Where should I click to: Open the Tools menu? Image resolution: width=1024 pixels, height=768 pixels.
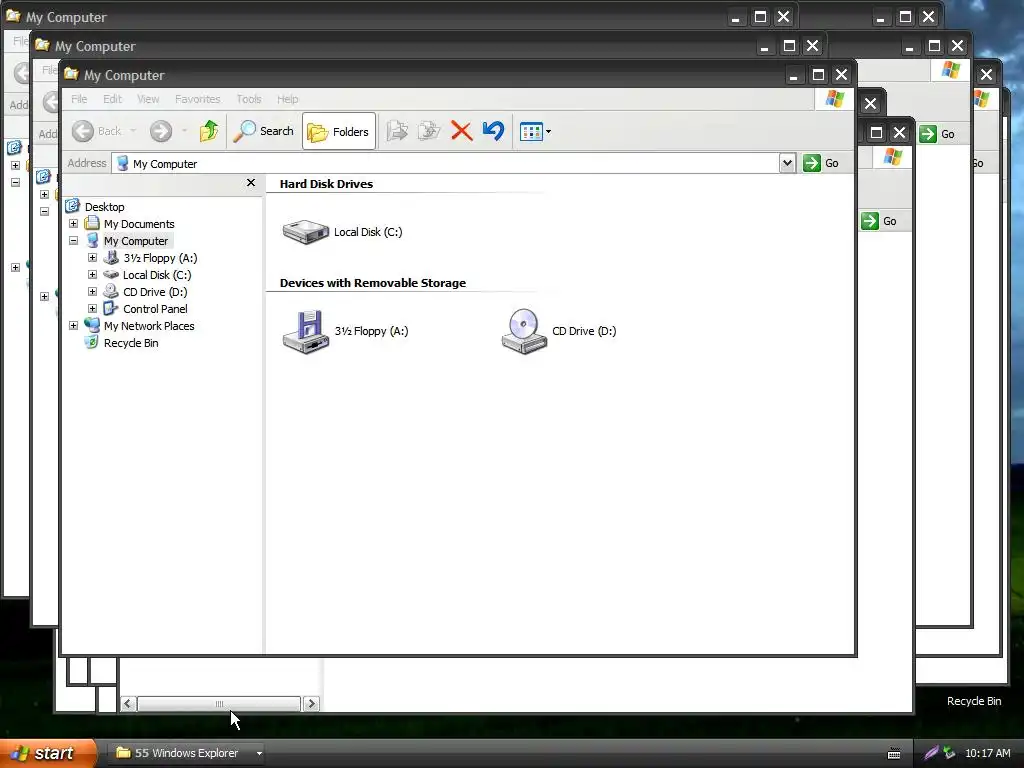[x=249, y=99]
